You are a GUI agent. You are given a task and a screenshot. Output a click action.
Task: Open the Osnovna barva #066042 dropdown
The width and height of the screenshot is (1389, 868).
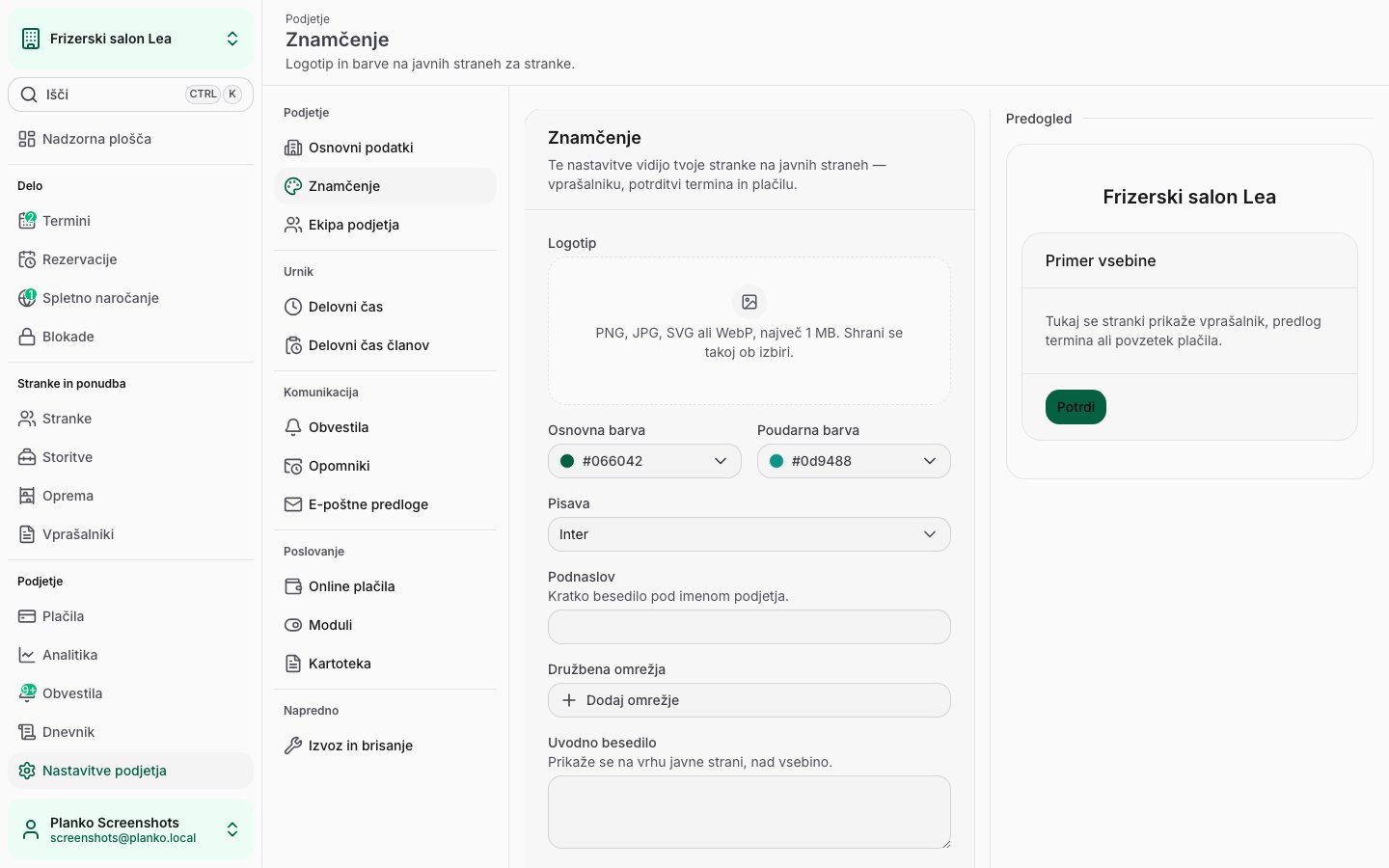pyautogui.click(x=644, y=461)
